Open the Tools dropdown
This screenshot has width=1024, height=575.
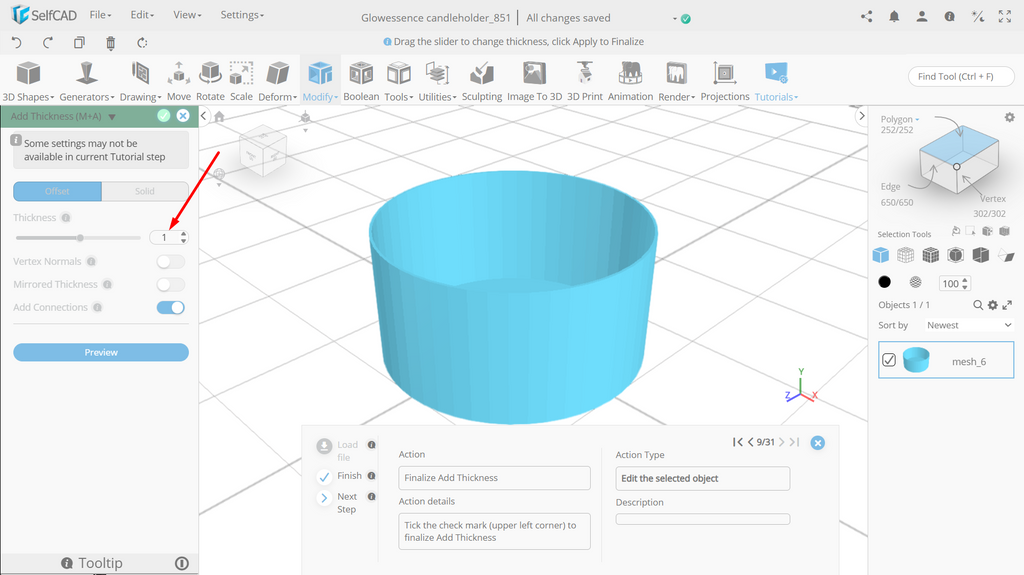pos(398,81)
